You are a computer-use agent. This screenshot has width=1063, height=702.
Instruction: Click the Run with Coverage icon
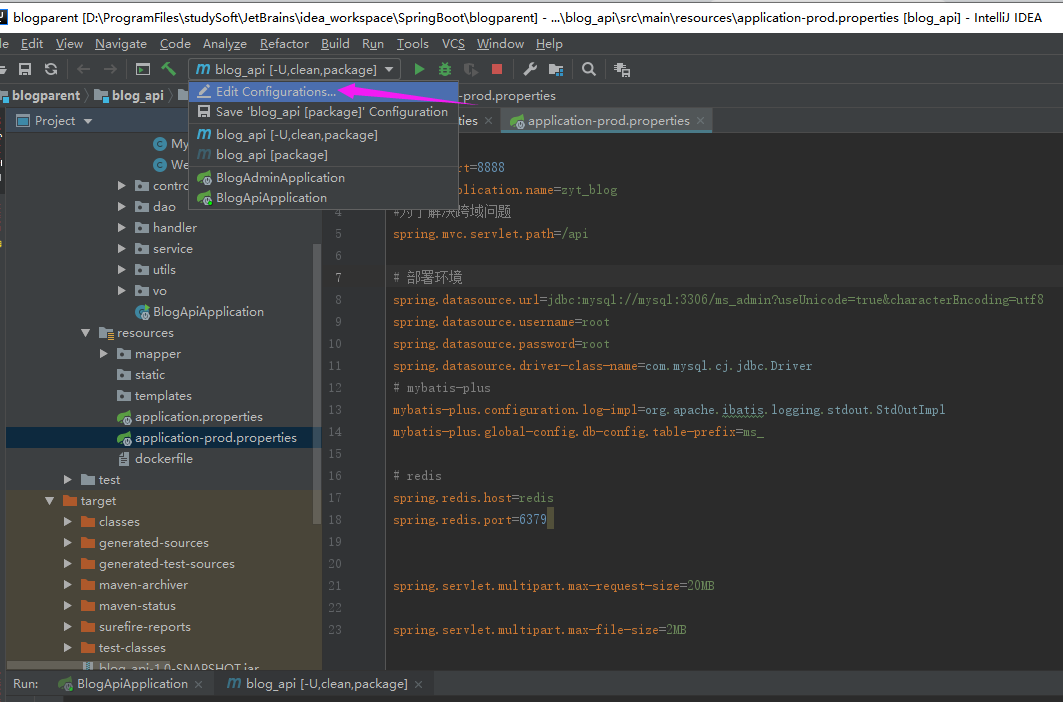[470, 69]
